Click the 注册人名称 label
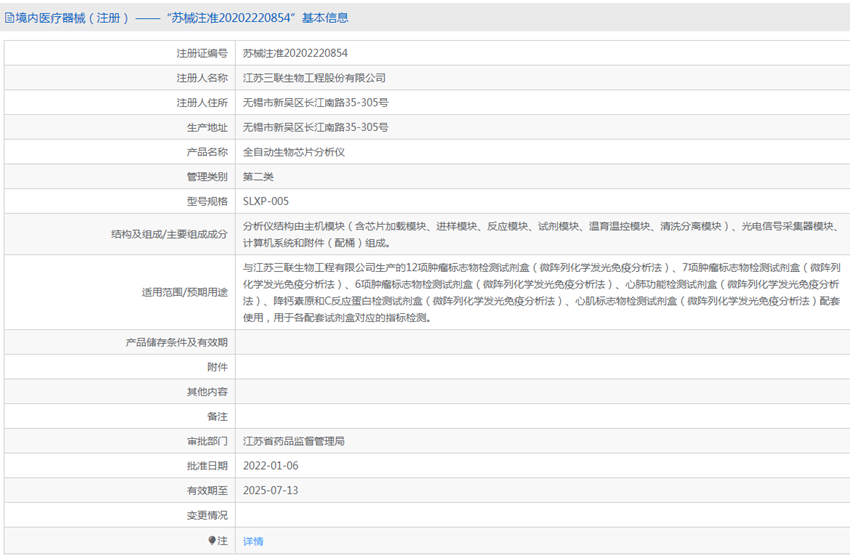This screenshot has height=555, width=850. [202, 78]
